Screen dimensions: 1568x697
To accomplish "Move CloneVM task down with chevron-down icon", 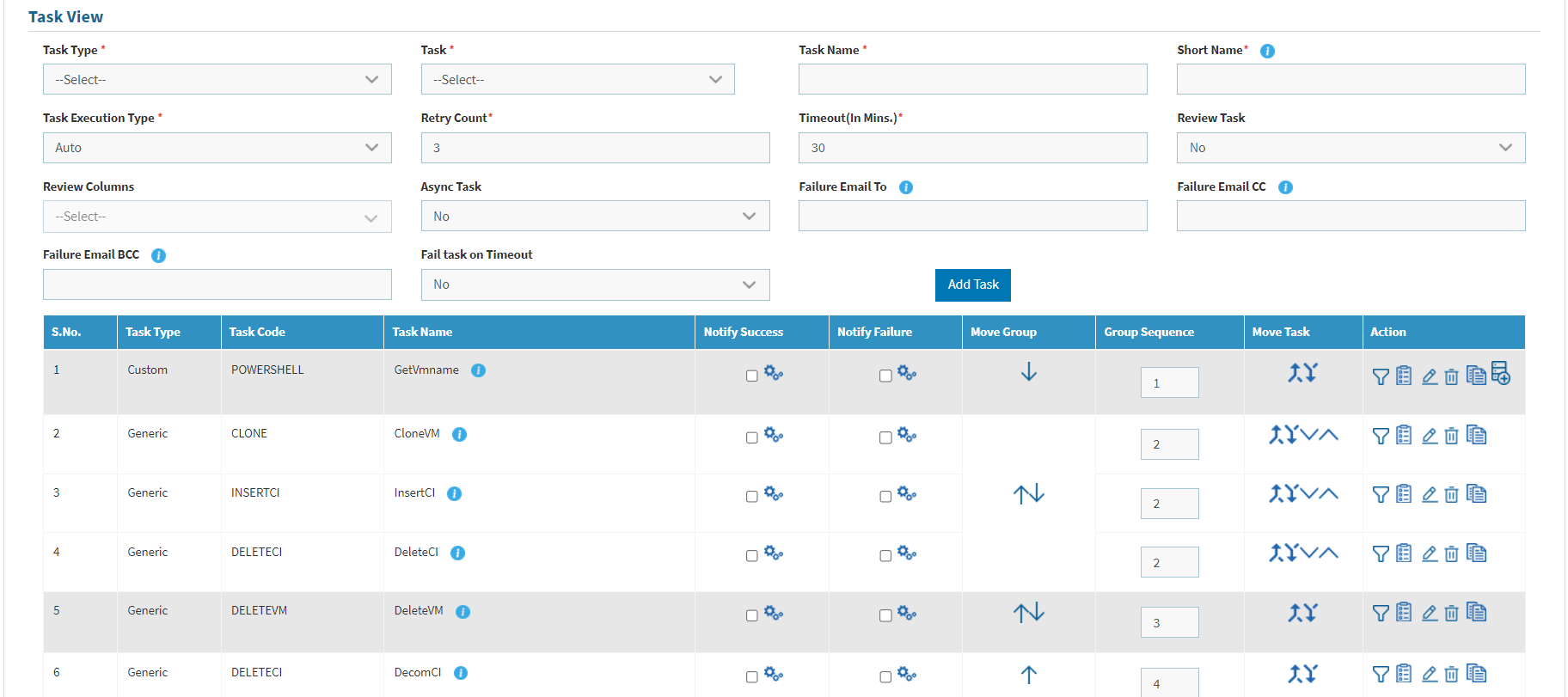I will 1308,435.
